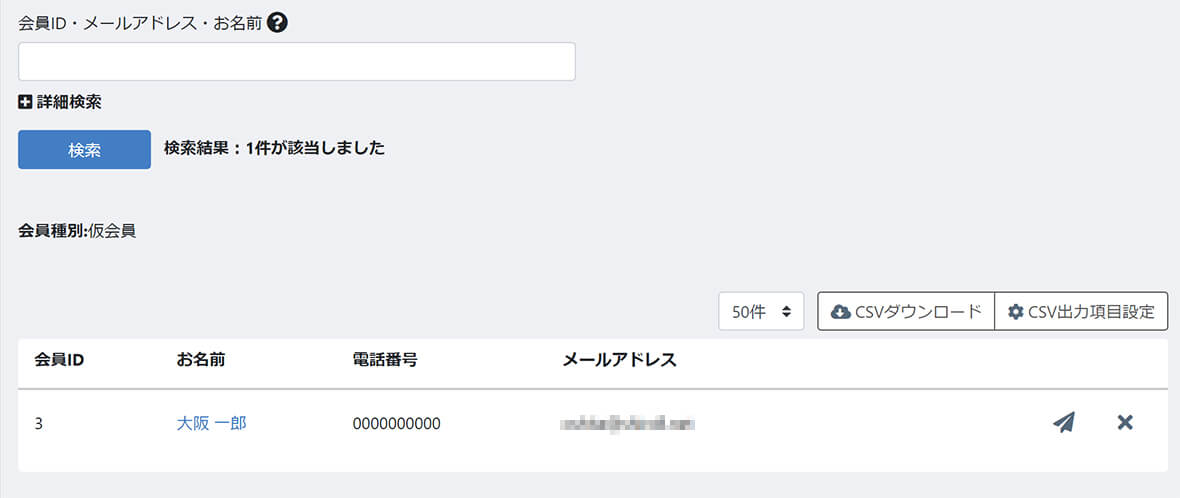
Task: Open the 50件 page-size dropdown
Action: [x=762, y=311]
